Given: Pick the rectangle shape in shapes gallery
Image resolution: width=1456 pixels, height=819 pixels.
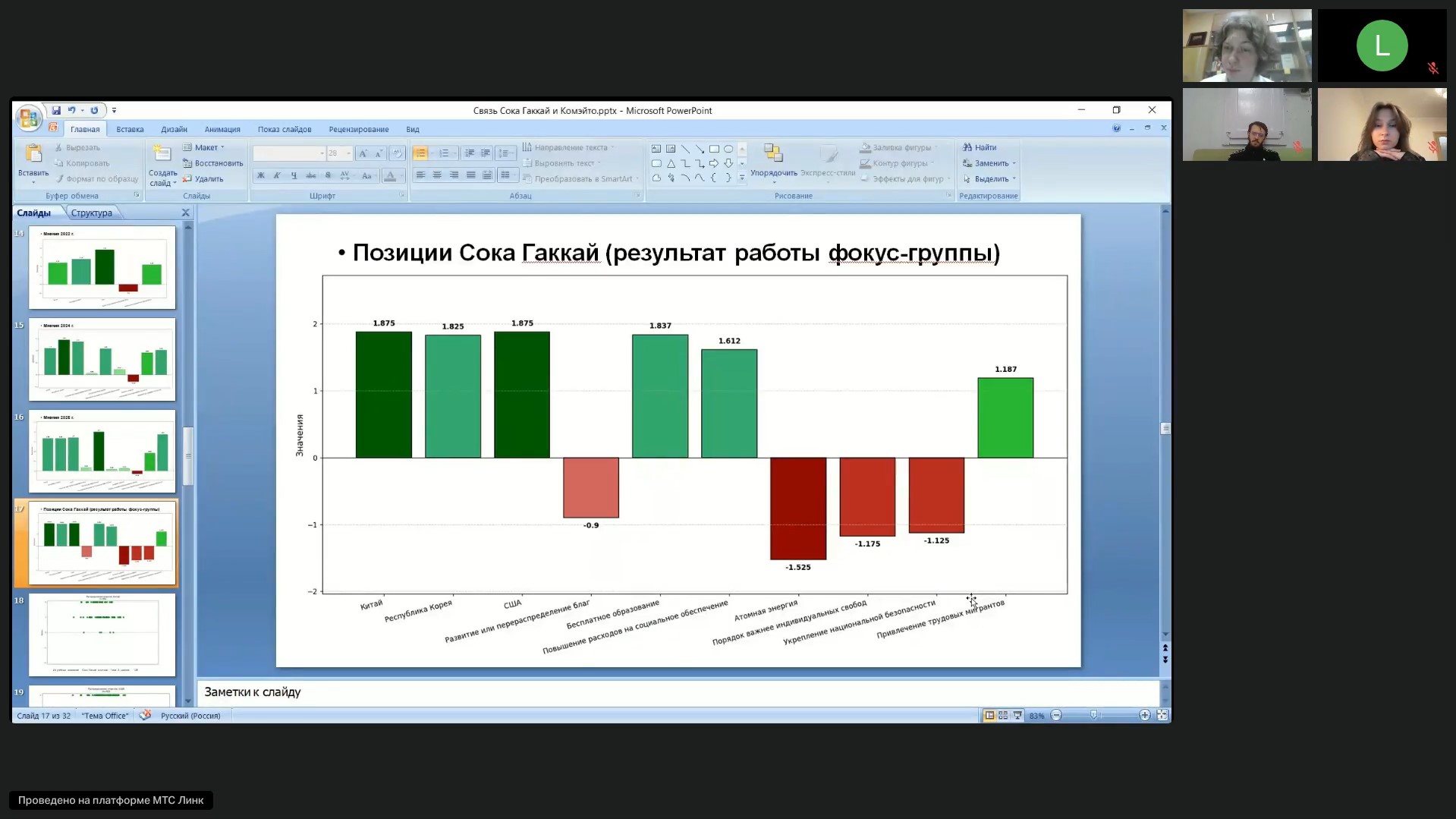Looking at the screenshot, I should pos(714,149).
